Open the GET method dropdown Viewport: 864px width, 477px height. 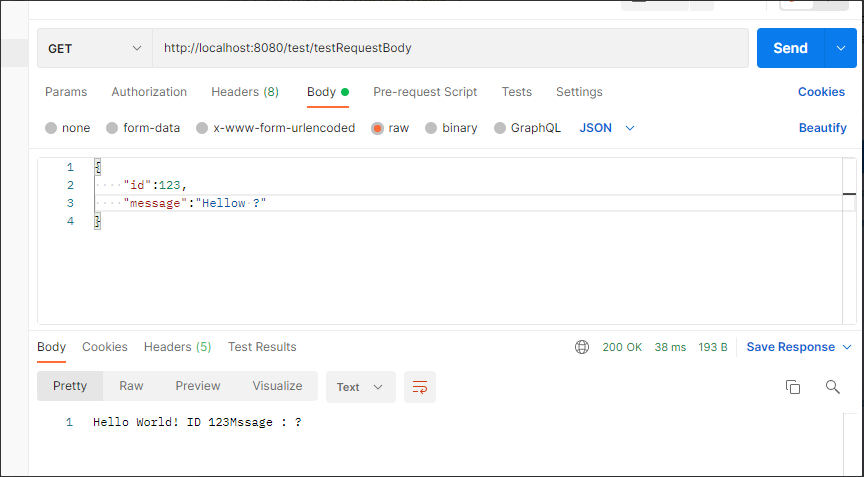pyautogui.click(x=95, y=48)
